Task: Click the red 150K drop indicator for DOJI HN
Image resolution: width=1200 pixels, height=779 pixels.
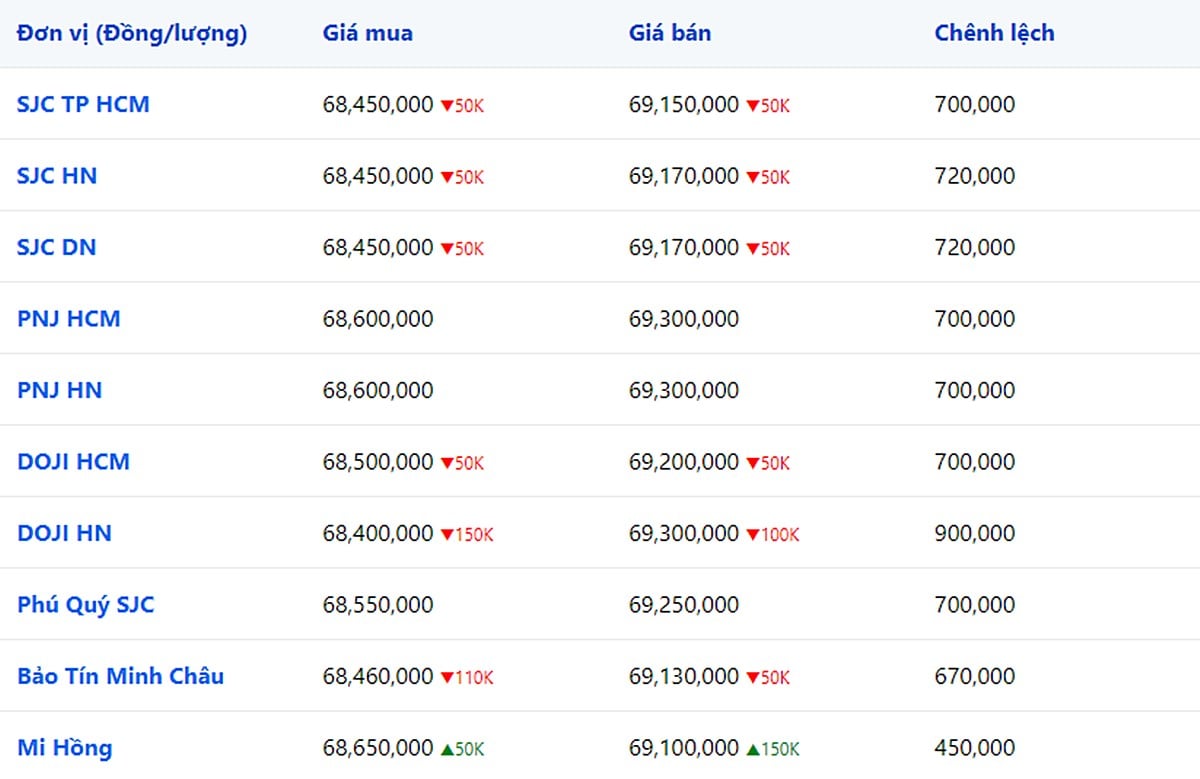Action: [467, 535]
